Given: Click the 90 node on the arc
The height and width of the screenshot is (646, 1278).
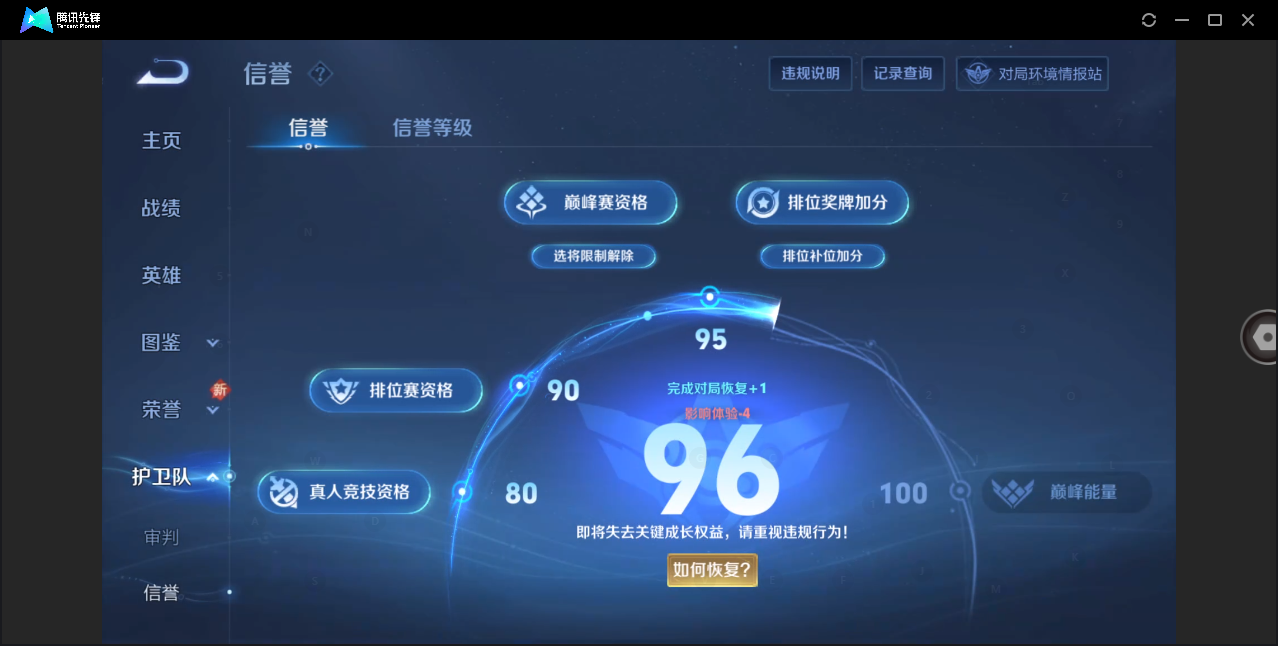Looking at the screenshot, I should click(x=519, y=385).
